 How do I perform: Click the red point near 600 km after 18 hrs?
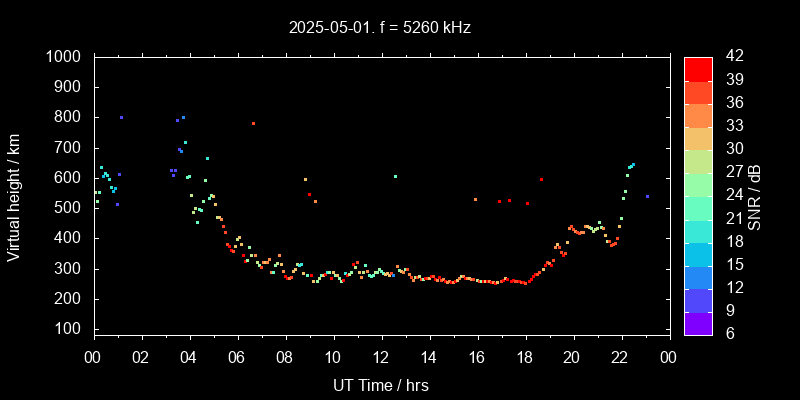(541, 180)
